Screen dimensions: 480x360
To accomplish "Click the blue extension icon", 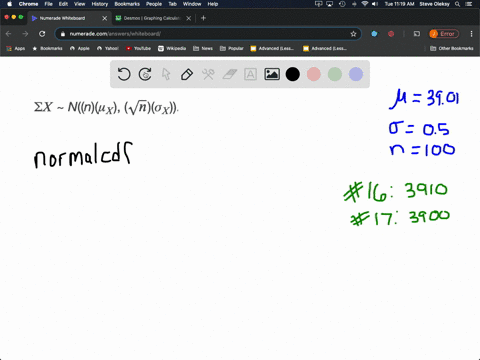I will [x=374, y=34].
